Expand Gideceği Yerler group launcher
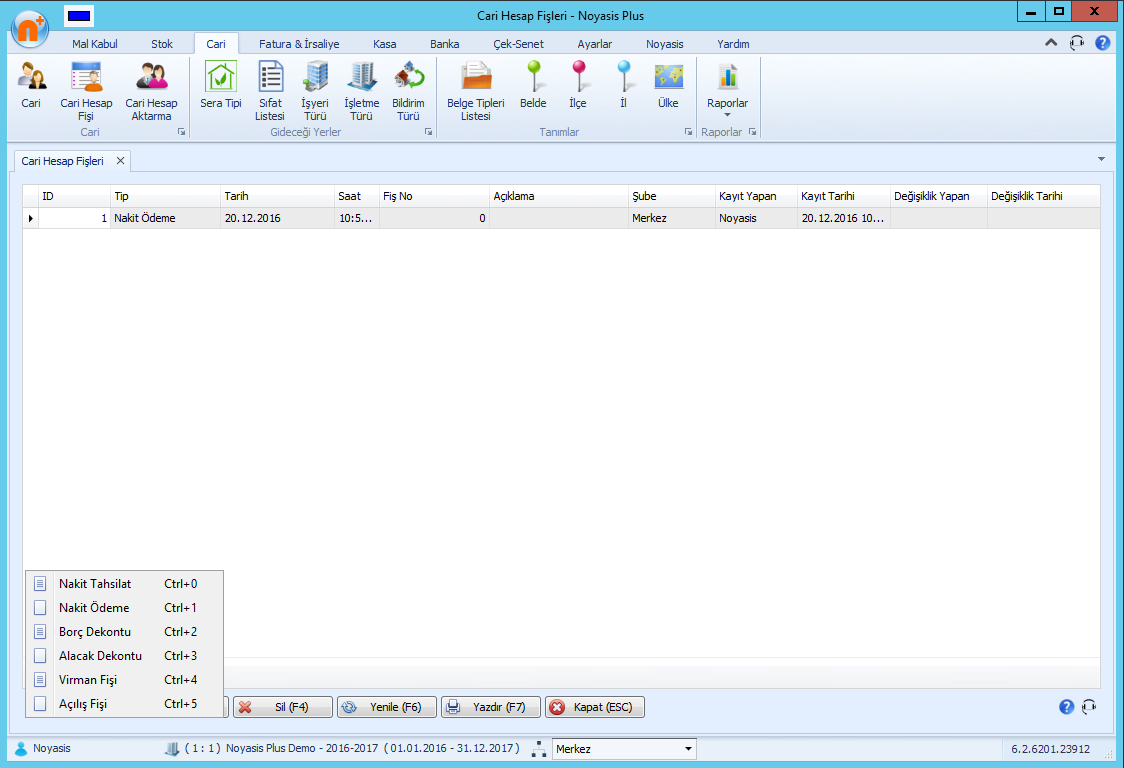Screen dimensions: 1124x768 428,132
